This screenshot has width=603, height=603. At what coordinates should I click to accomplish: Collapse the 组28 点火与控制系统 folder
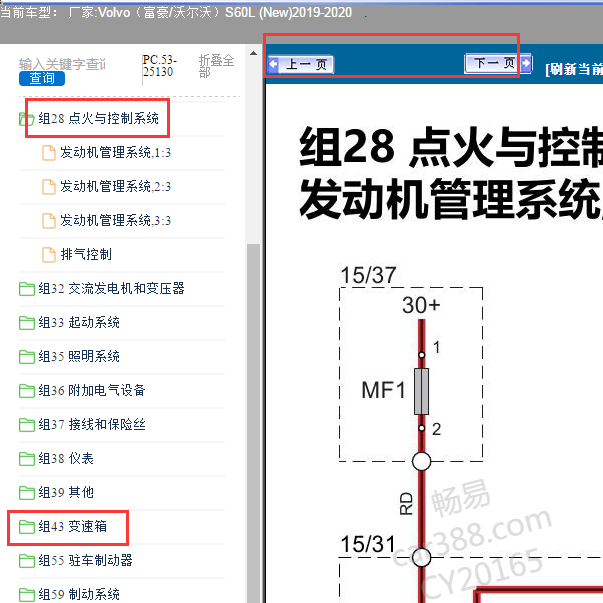coord(98,118)
